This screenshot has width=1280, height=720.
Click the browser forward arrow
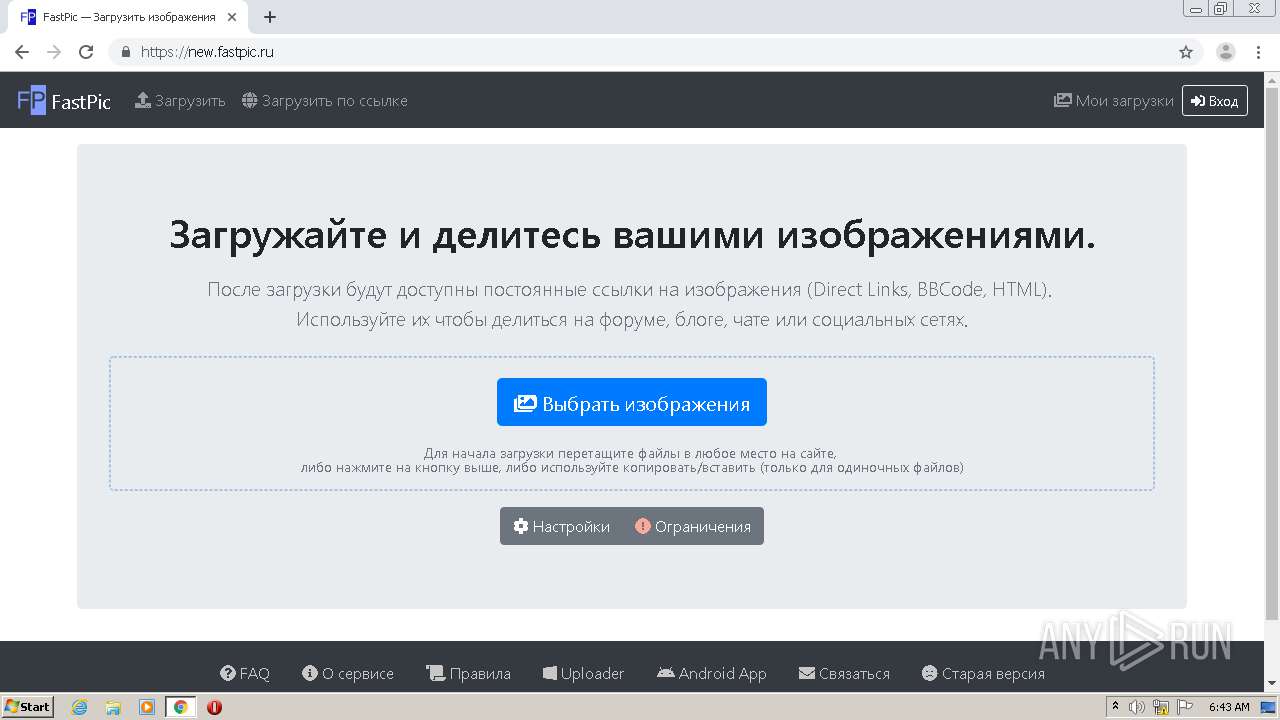click(54, 52)
